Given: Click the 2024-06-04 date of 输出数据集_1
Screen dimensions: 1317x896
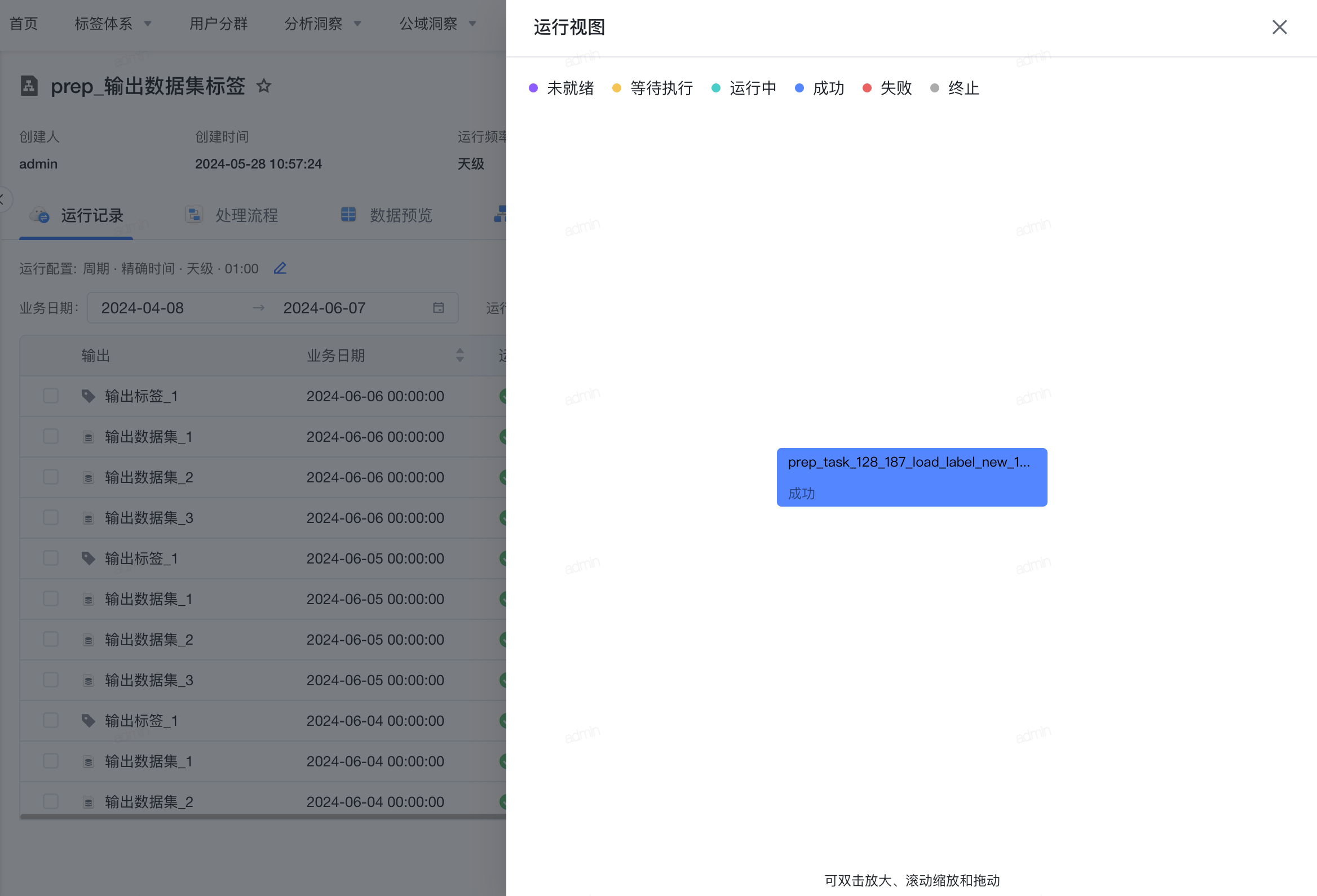Looking at the screenshot, I should click(375, 761).
